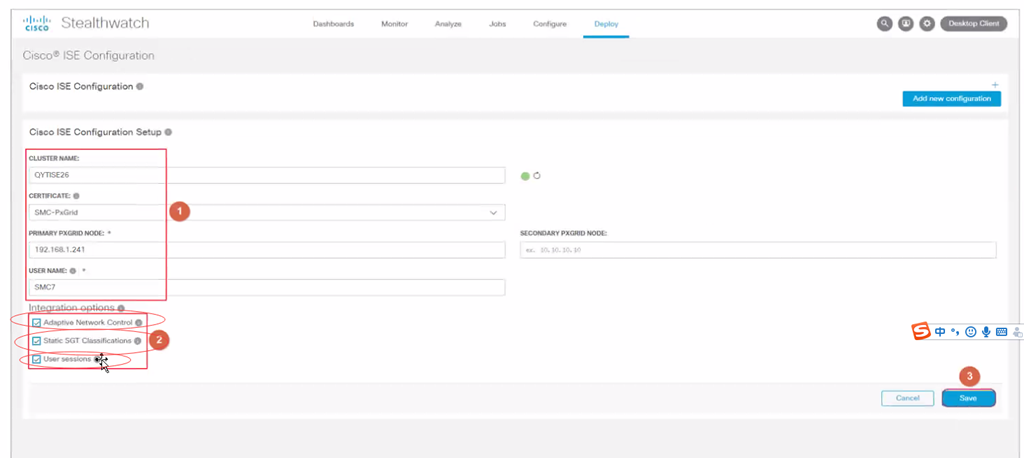Focus the SECONDARY PXGRID NODE field
Viewport: 1024px width, 458px height.
point(758,250)
